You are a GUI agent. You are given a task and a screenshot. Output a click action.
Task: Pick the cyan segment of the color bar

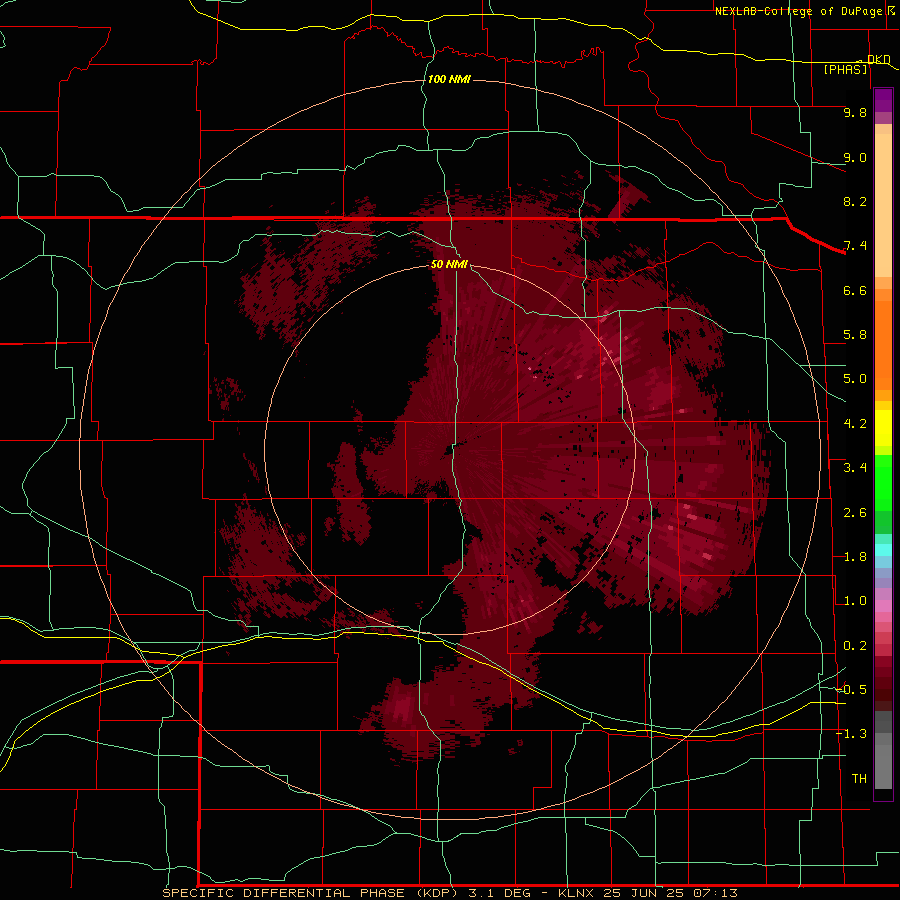click(883, 550)
